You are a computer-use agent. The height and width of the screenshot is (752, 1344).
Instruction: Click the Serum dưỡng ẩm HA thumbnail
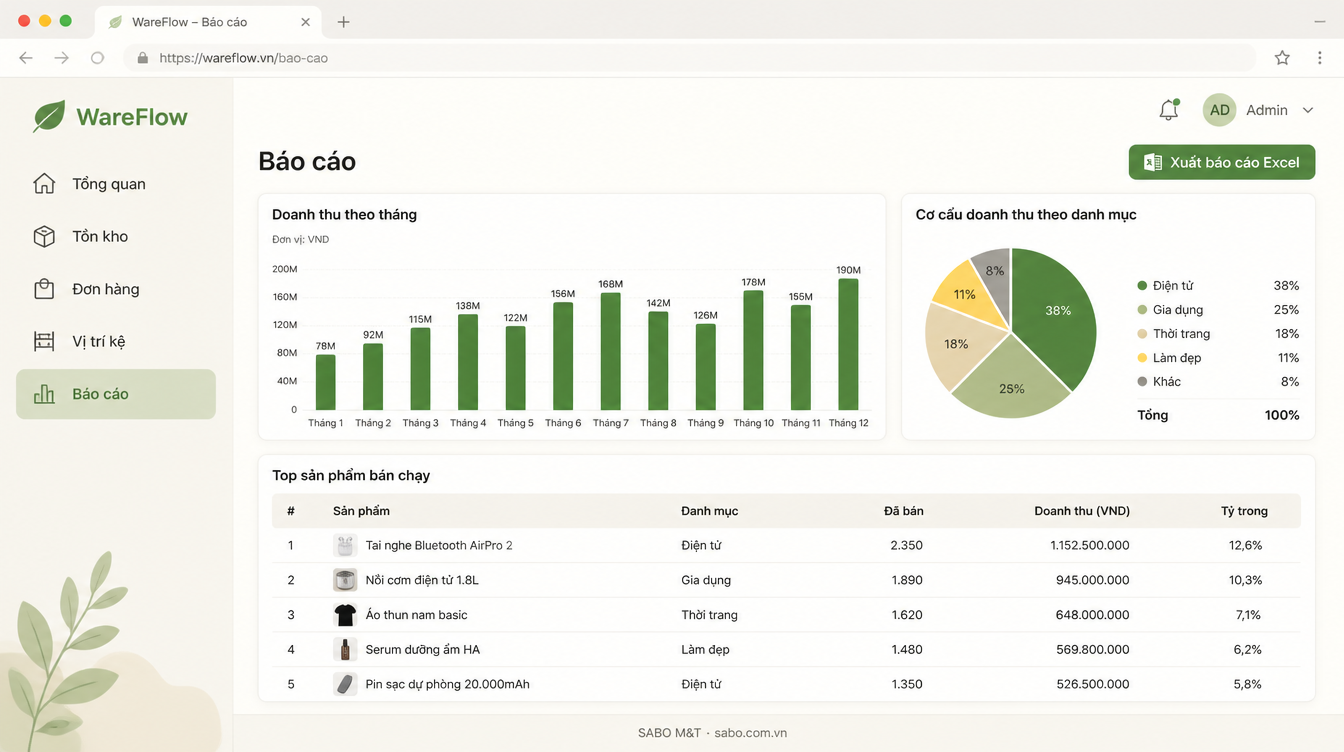coord(345,650)
